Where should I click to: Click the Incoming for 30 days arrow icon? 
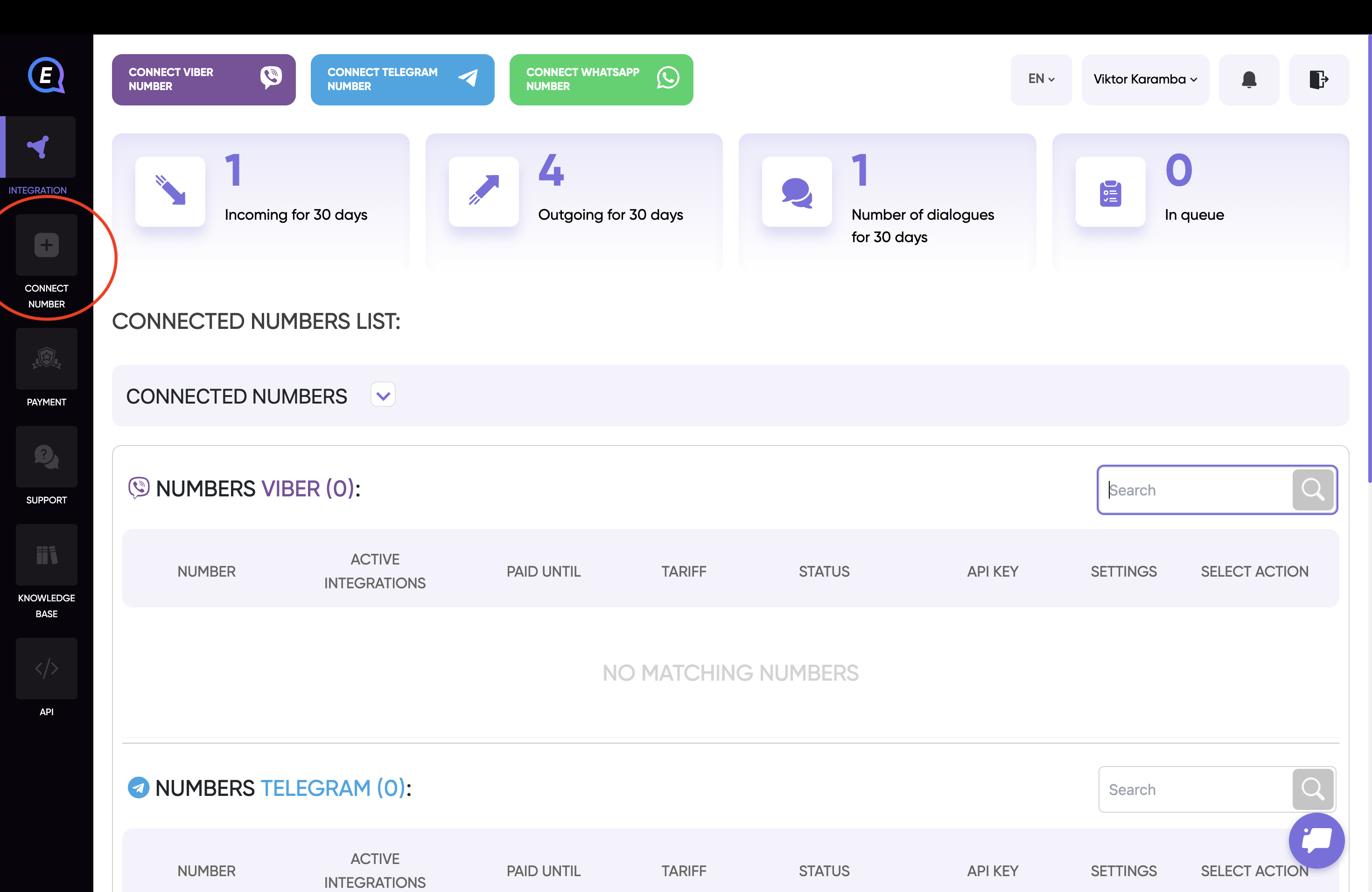(170, 191)
